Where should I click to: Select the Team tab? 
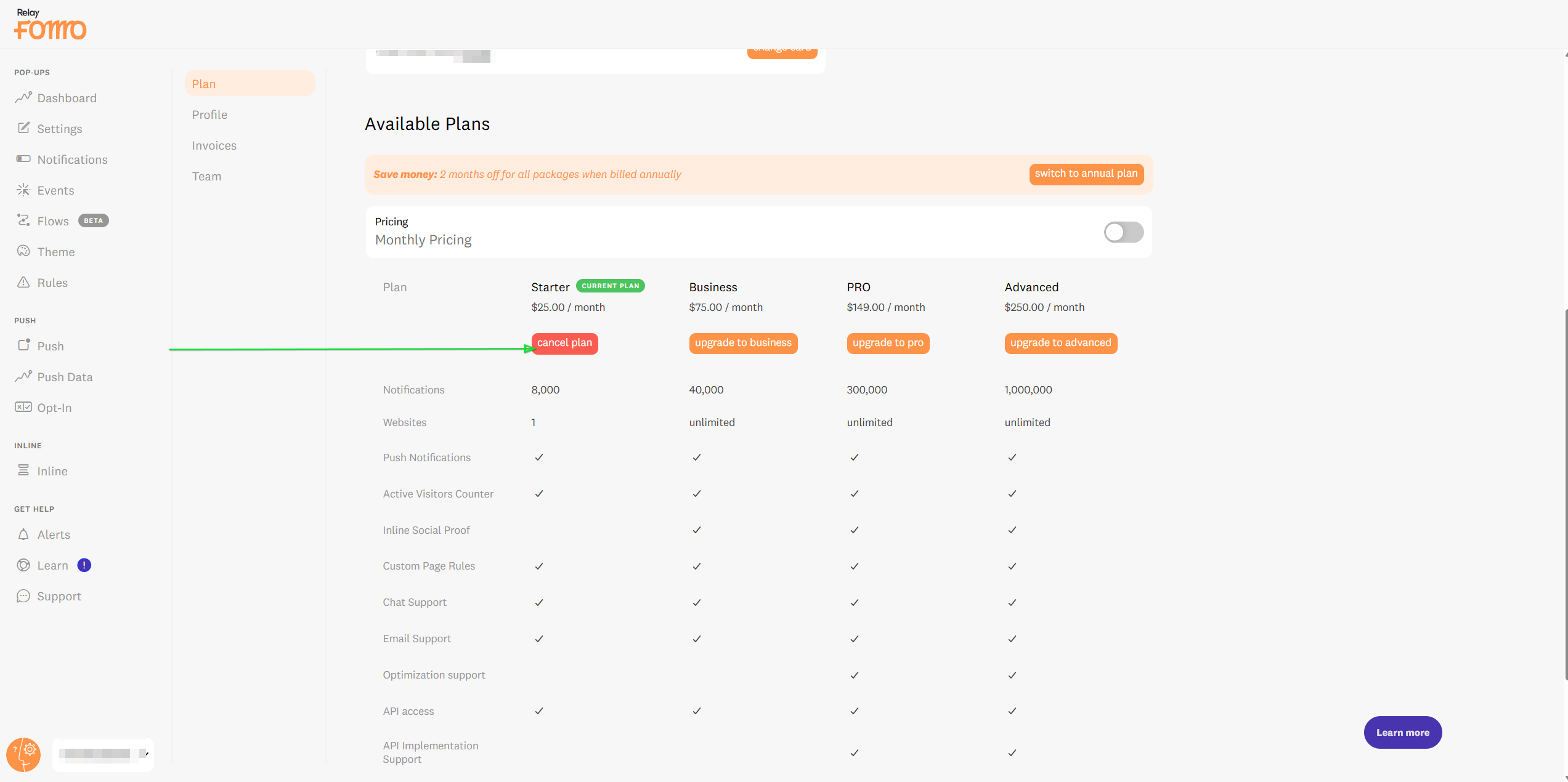click(206, 176)
